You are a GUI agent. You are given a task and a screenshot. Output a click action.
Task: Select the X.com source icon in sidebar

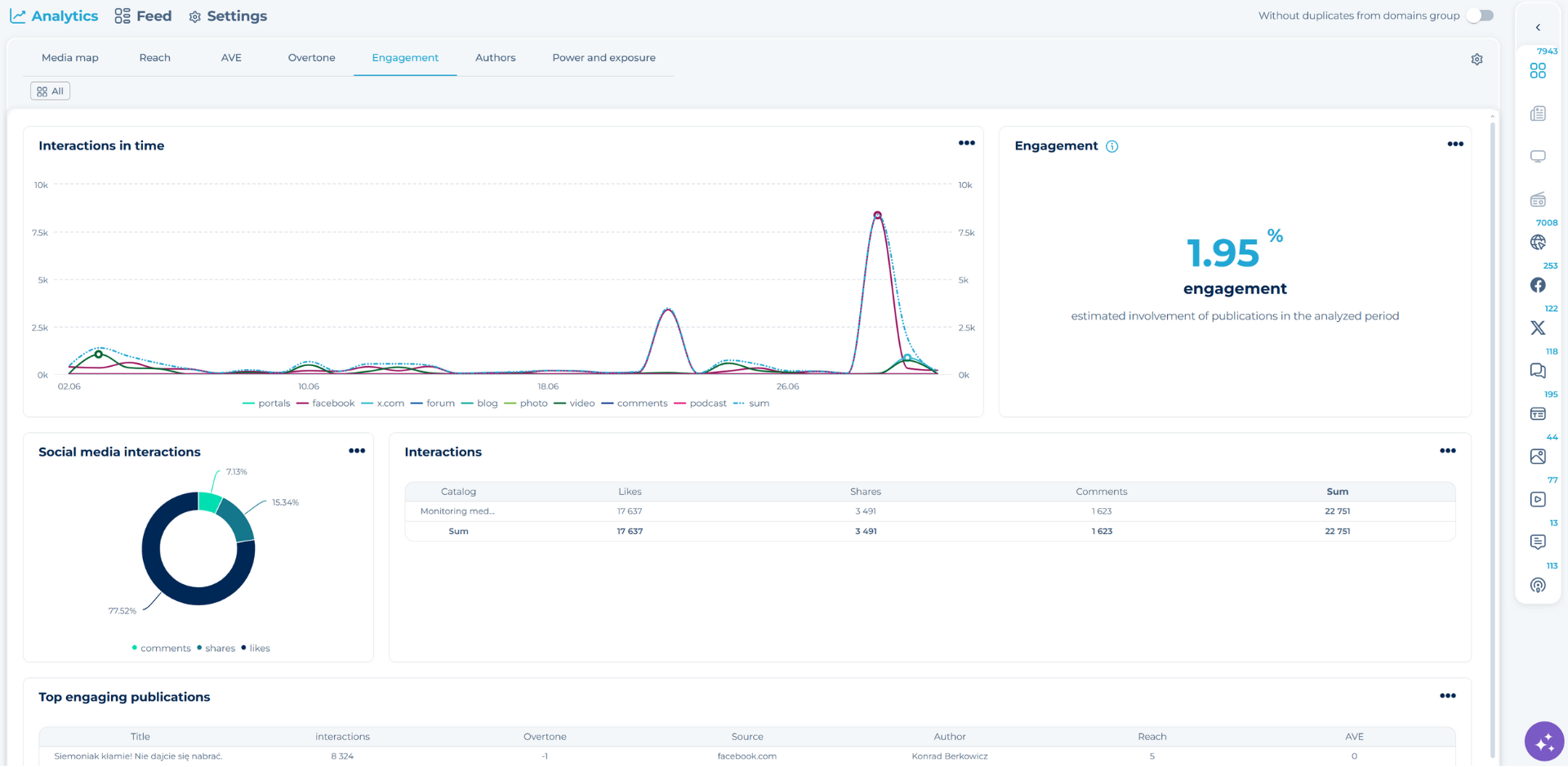coord(1538,328)
